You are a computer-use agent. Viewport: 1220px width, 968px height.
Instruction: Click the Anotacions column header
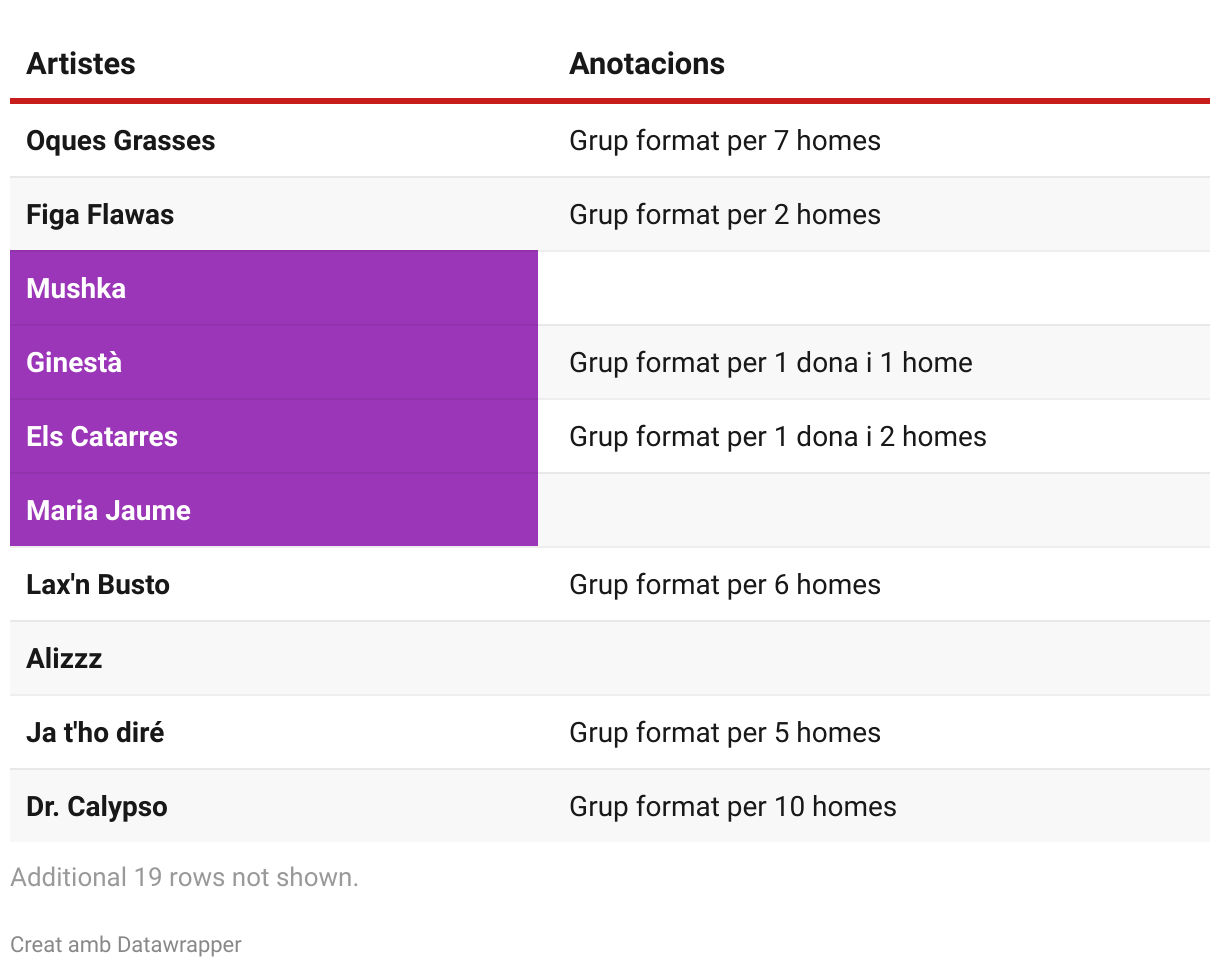(x=647, y=64)
